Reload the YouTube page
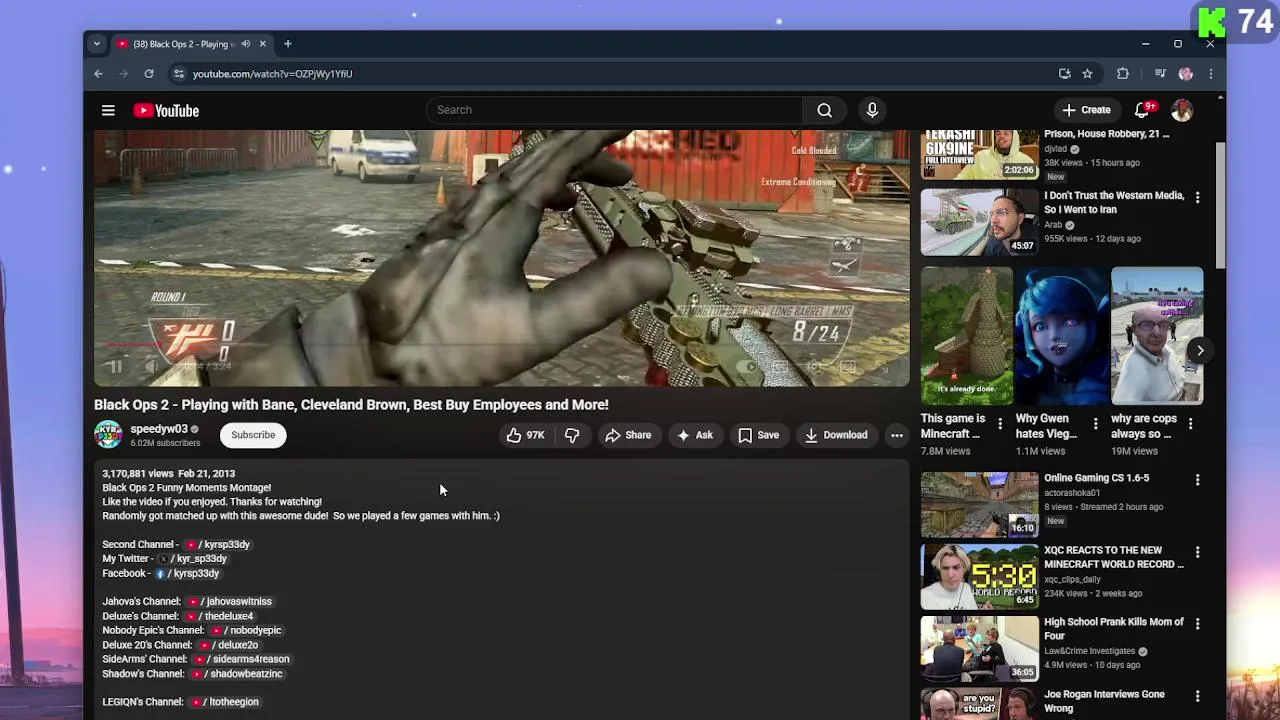 [x=149, y=74]
